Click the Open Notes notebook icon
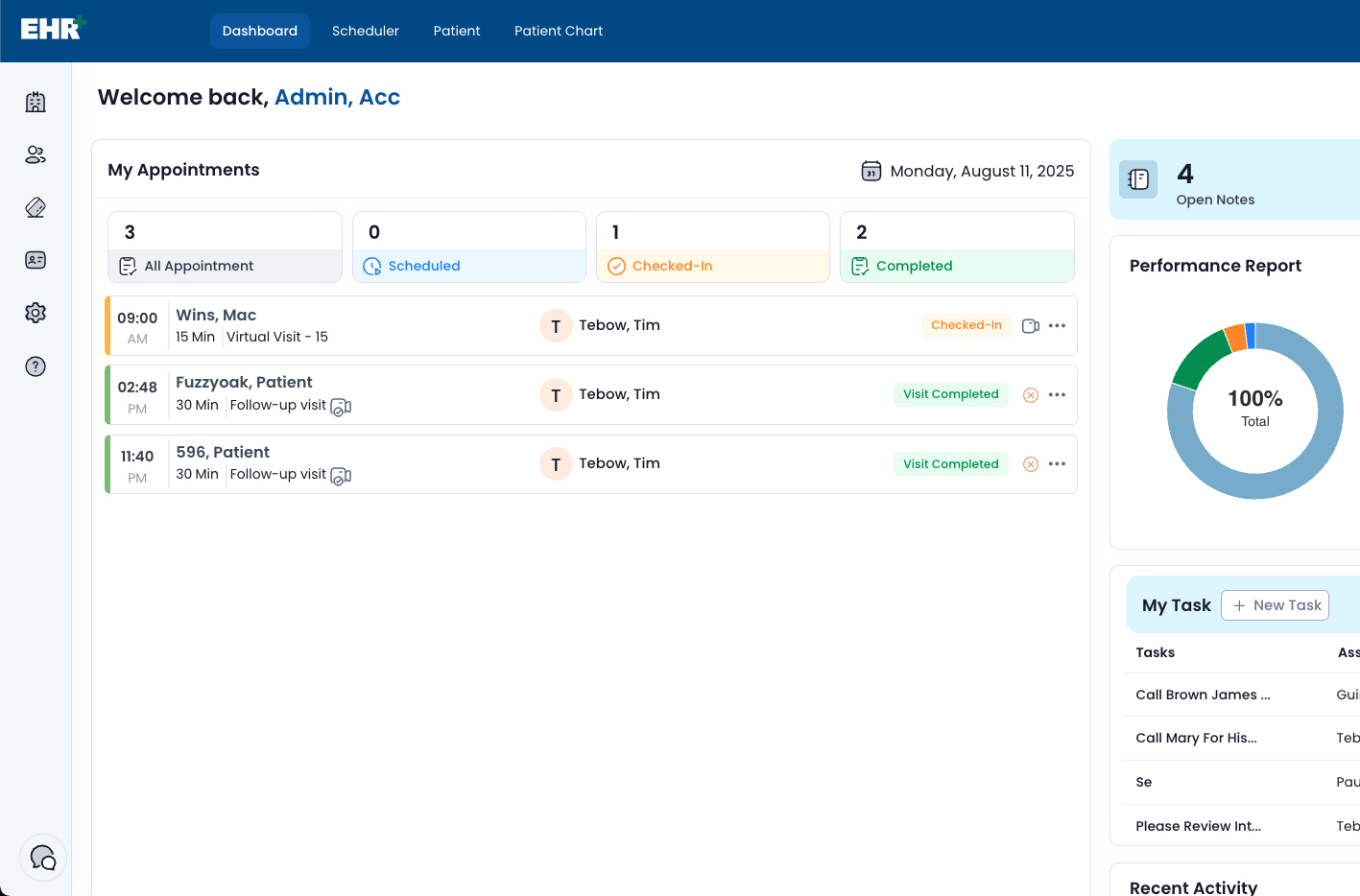 1138,179
